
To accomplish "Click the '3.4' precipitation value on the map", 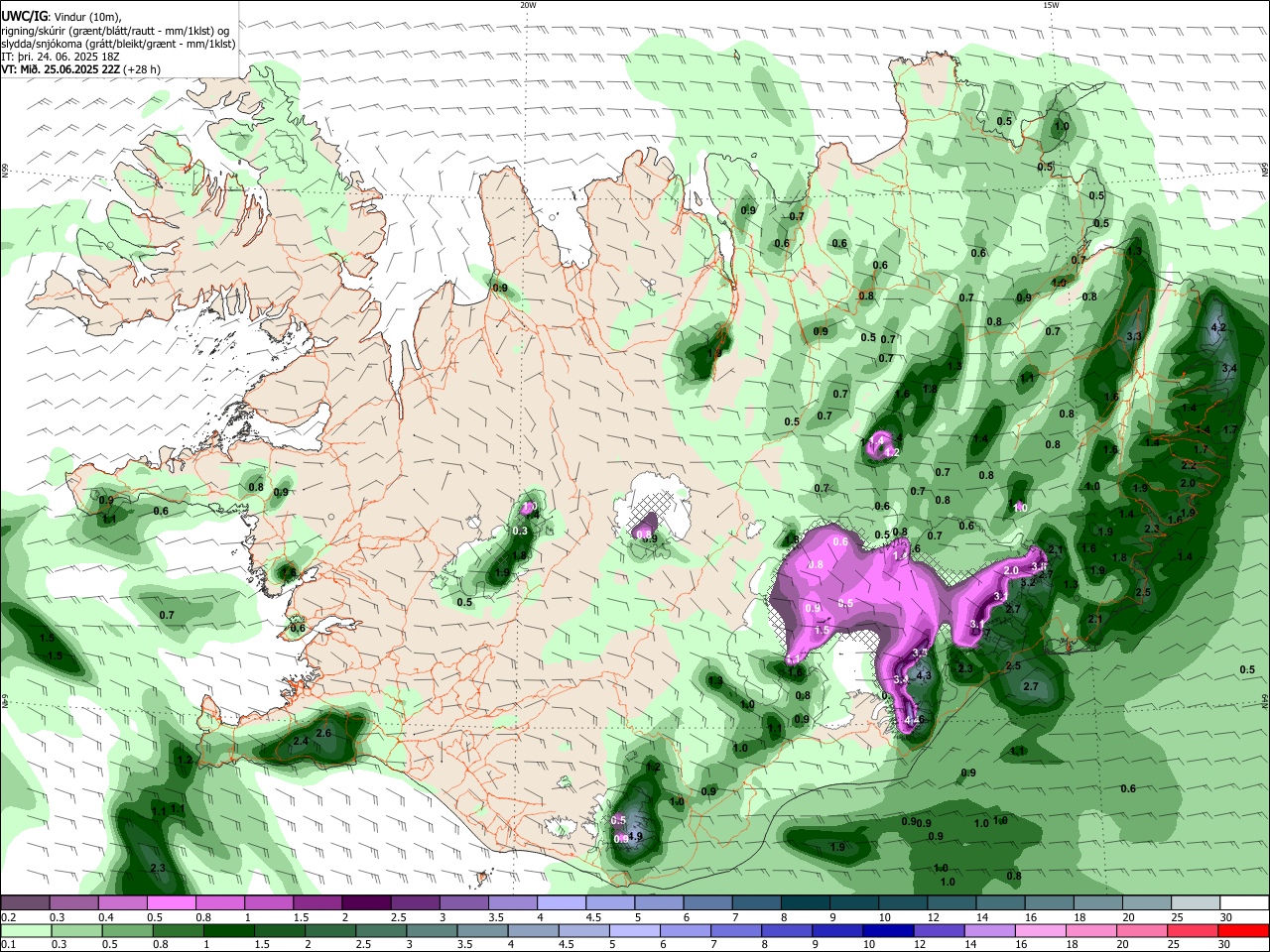I will click(1229, 368).
